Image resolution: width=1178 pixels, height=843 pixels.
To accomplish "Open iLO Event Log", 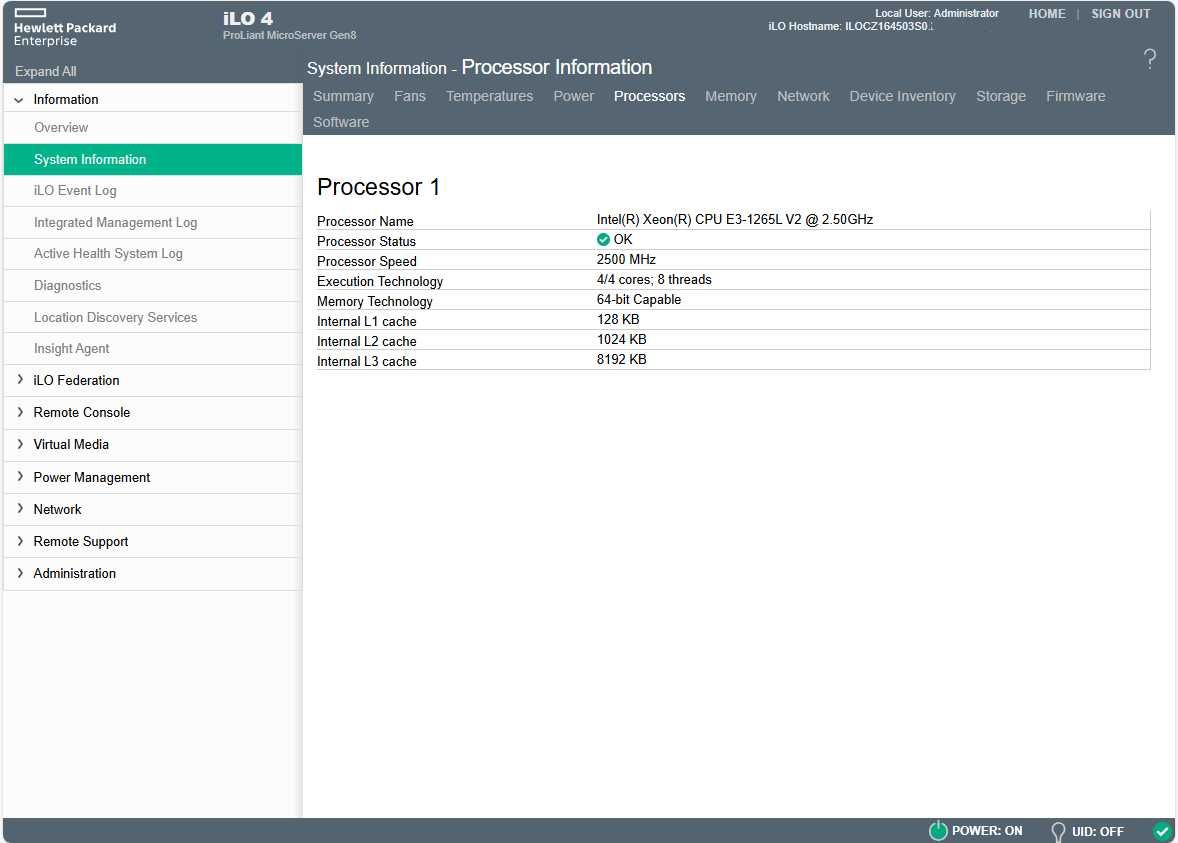I will 153,191.
